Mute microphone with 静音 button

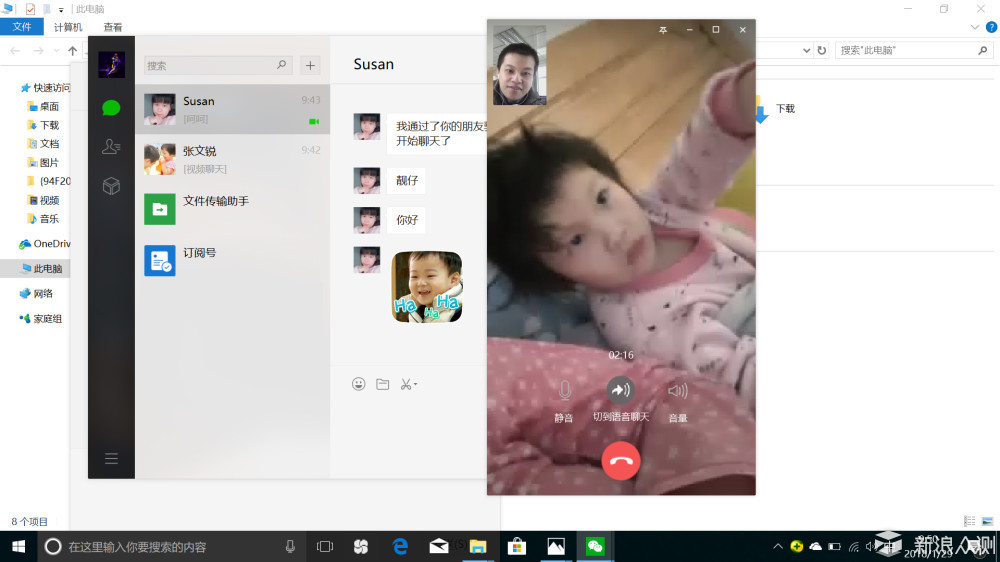click(564, 400)
